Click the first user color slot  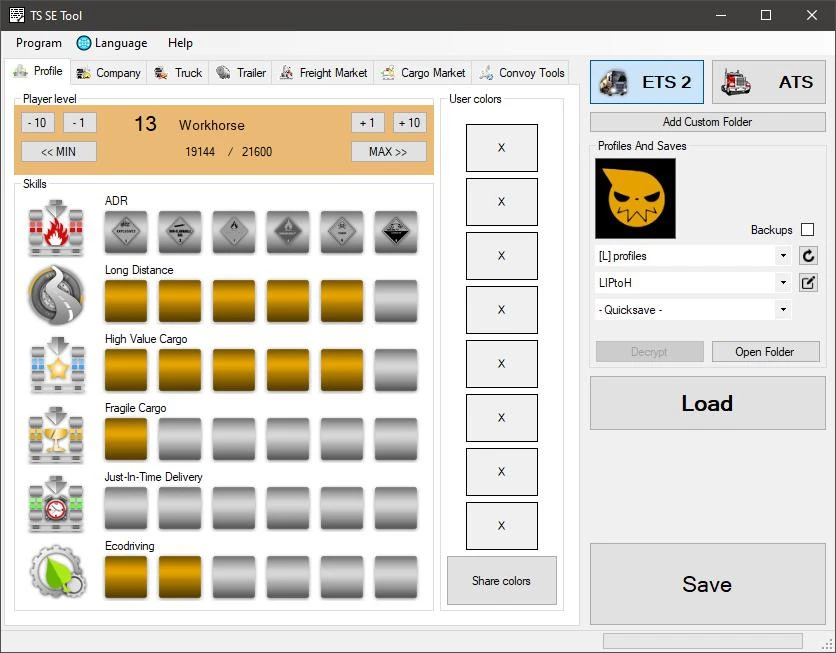pyautogui.click(x=501, y=148)
